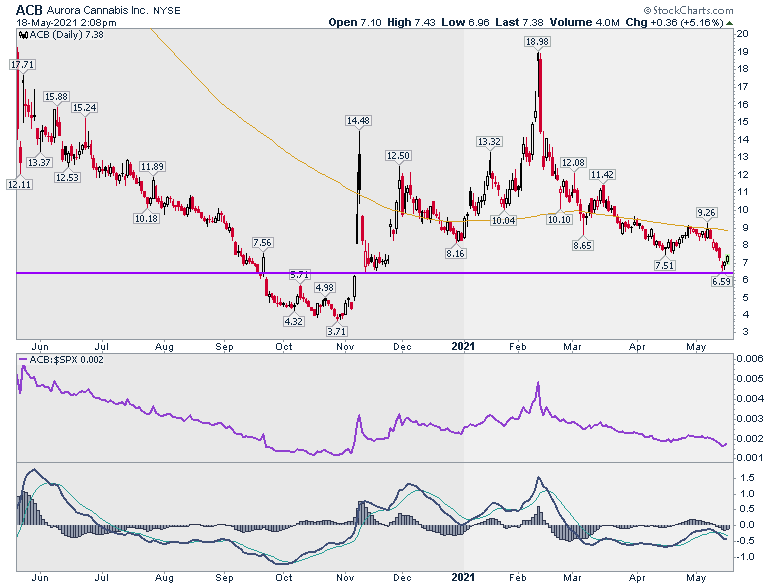Click the 7.56 price label

tap(262, 243)
